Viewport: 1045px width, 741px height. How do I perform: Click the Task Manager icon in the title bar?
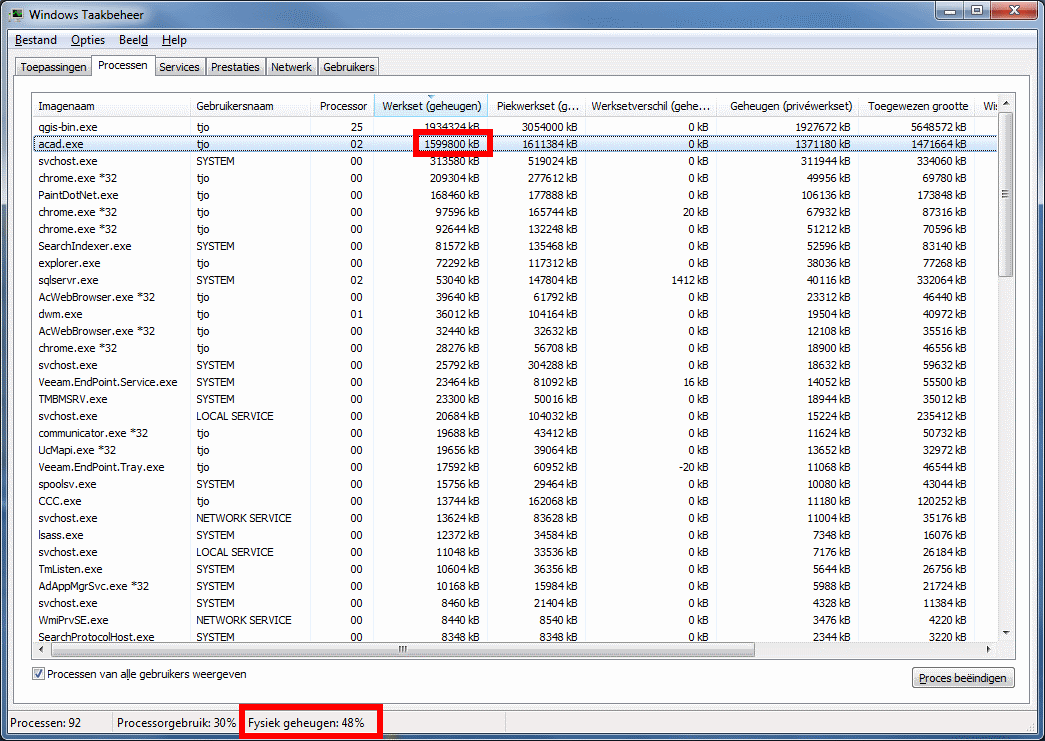pyautogui.click(x=18, y=14)
